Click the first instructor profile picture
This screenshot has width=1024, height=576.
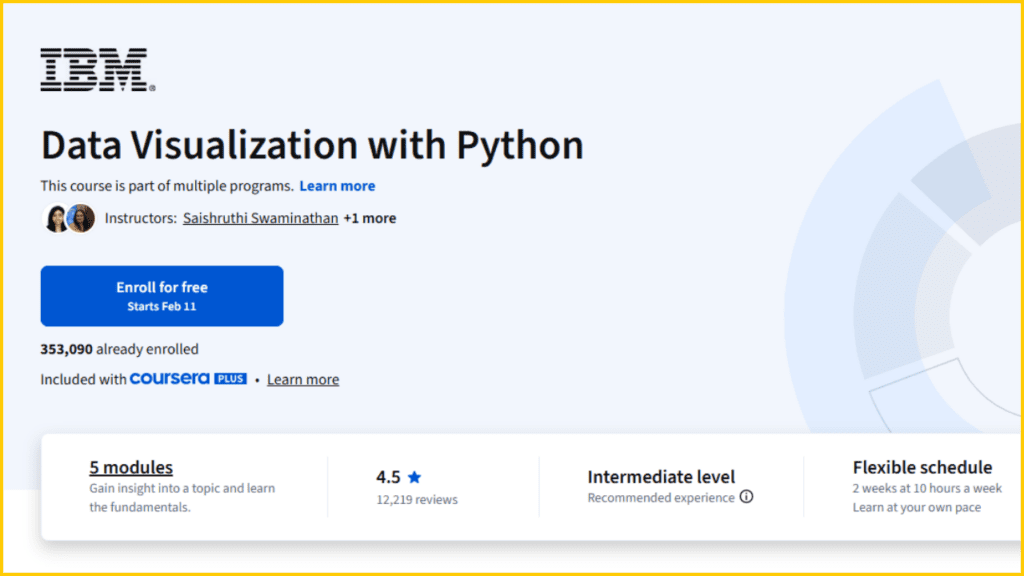[57, 218]
